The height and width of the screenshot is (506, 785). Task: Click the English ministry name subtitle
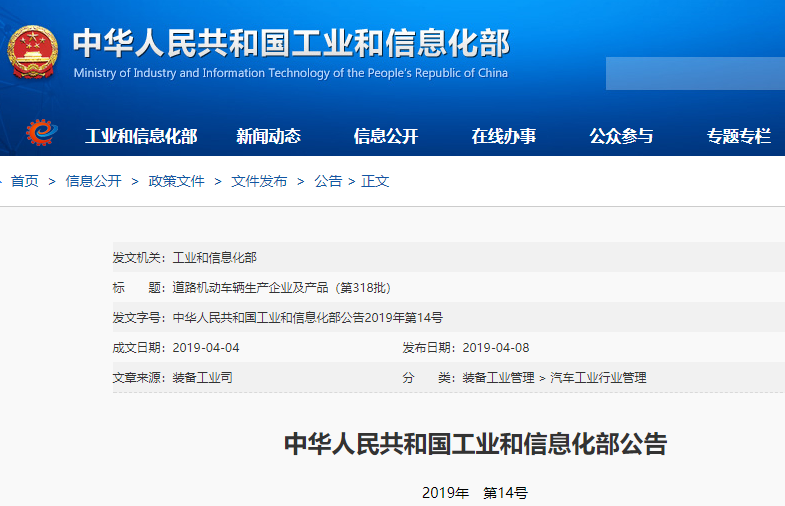pos(290,73)
